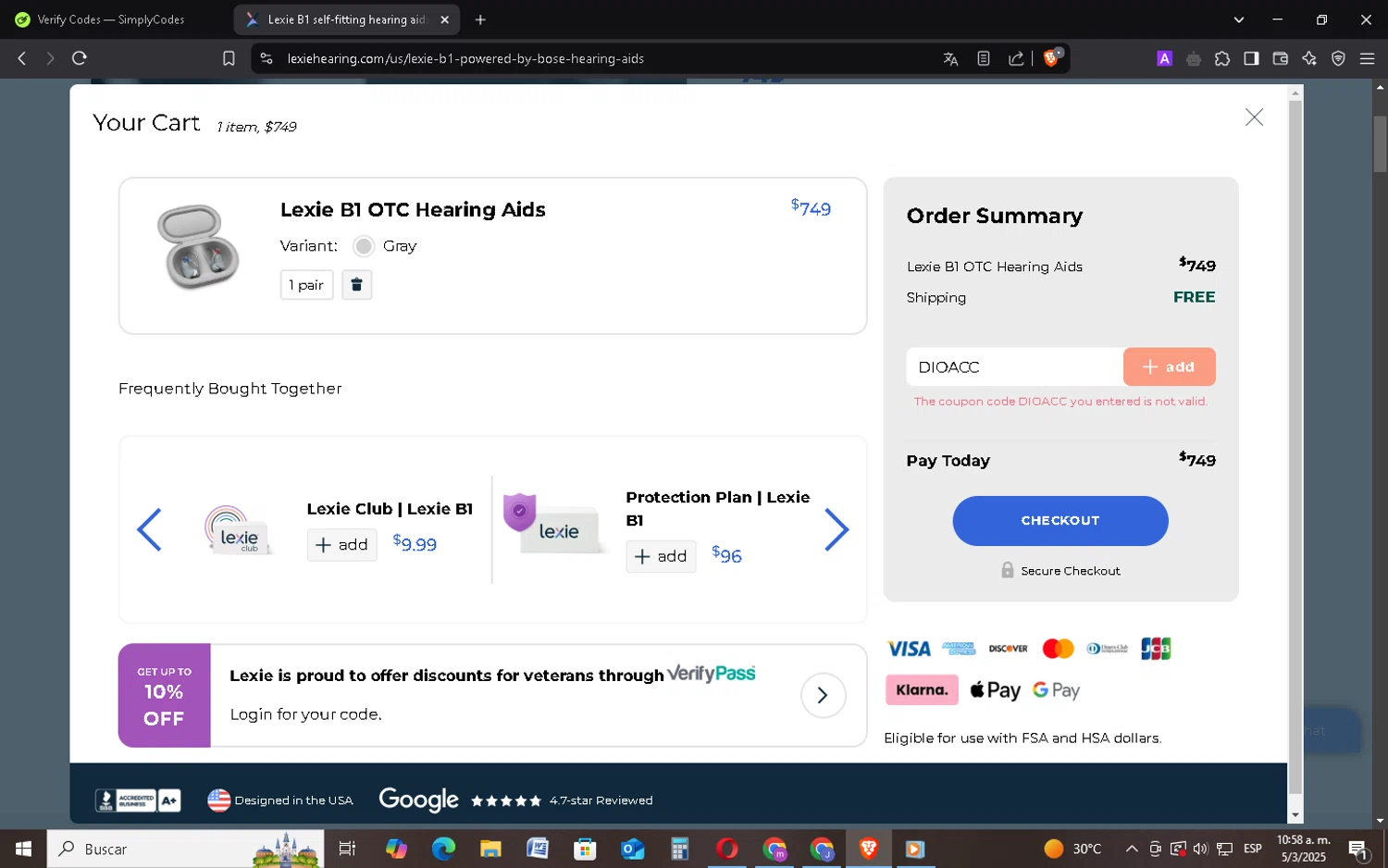Viewport: 1388px width, 868px height.
Task: Open the browser main menu
Action: (x=1367, y=58)
